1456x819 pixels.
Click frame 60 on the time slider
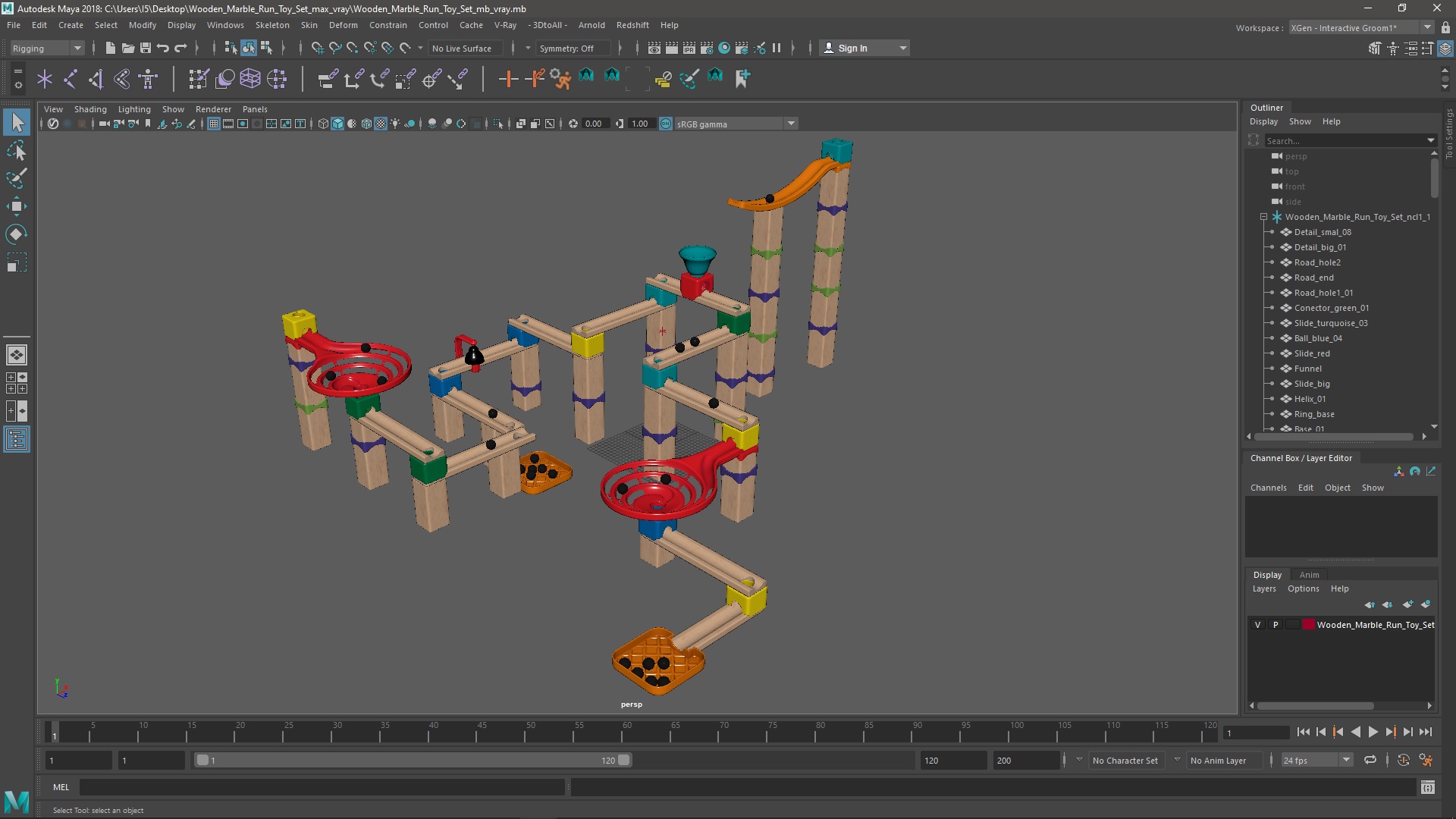tap(627, 732)
